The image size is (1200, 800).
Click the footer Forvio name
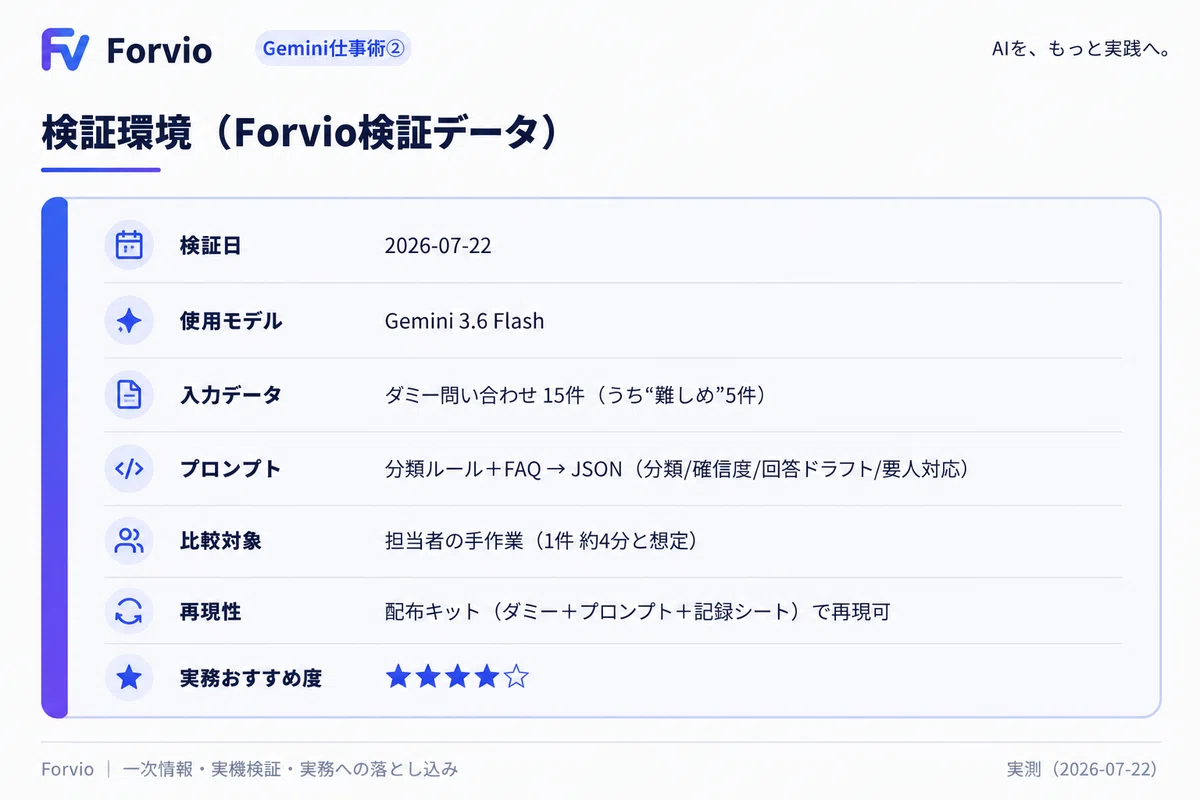pyautogui.click(x=68, y=769)
